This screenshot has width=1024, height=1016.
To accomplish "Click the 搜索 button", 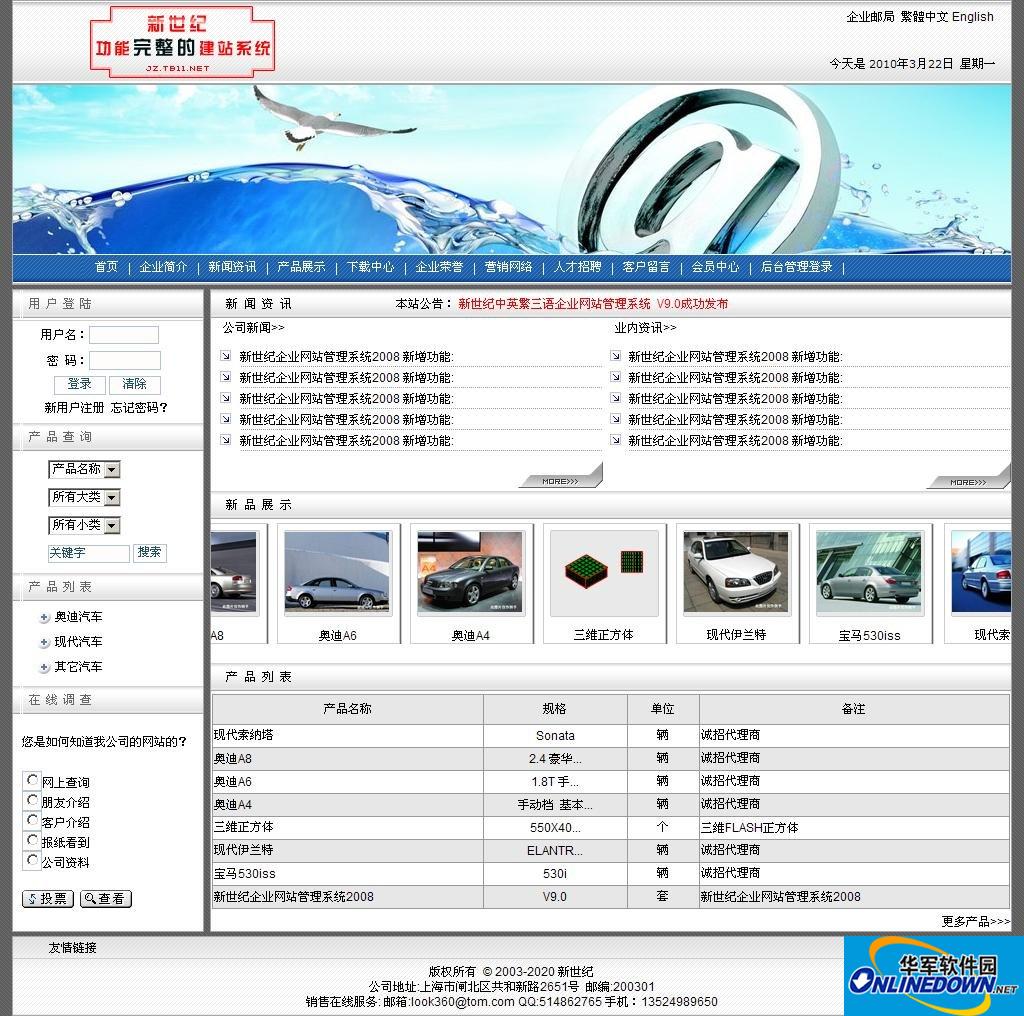I will point(150,553).
